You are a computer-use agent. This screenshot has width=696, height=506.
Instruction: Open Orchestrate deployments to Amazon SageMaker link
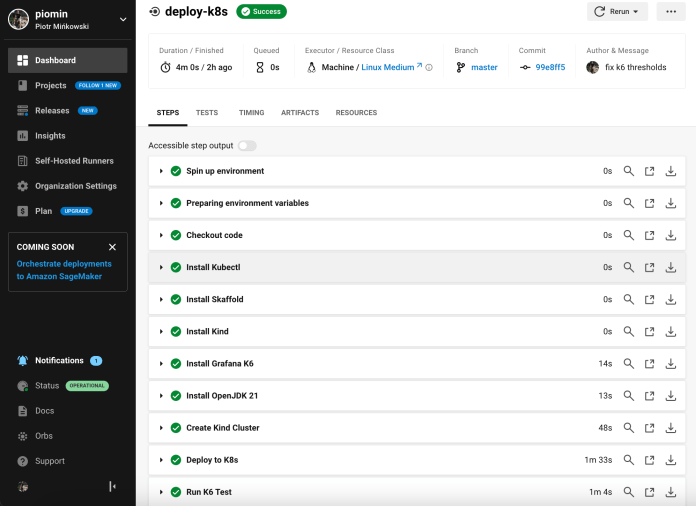pos(64,270)
